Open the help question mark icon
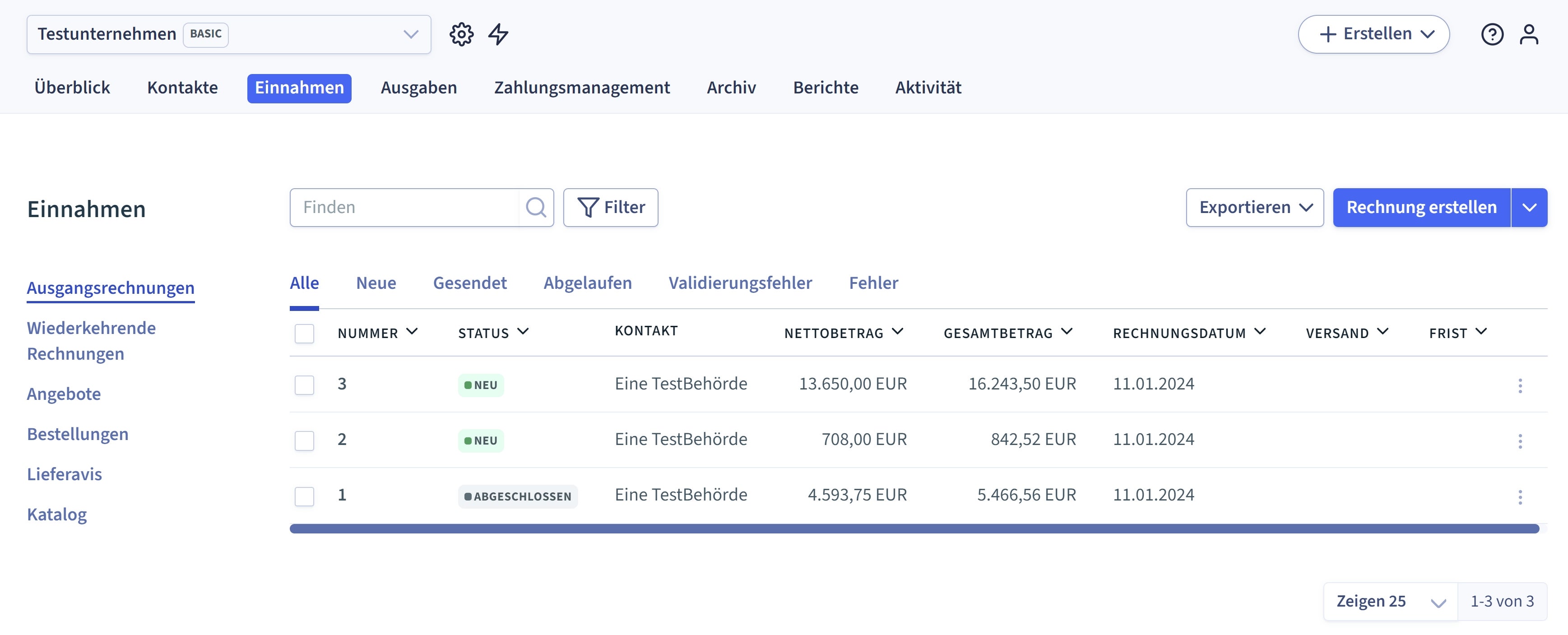Screen dimensions: 1568x635 pyautogui.click(x=1492, y=34)
